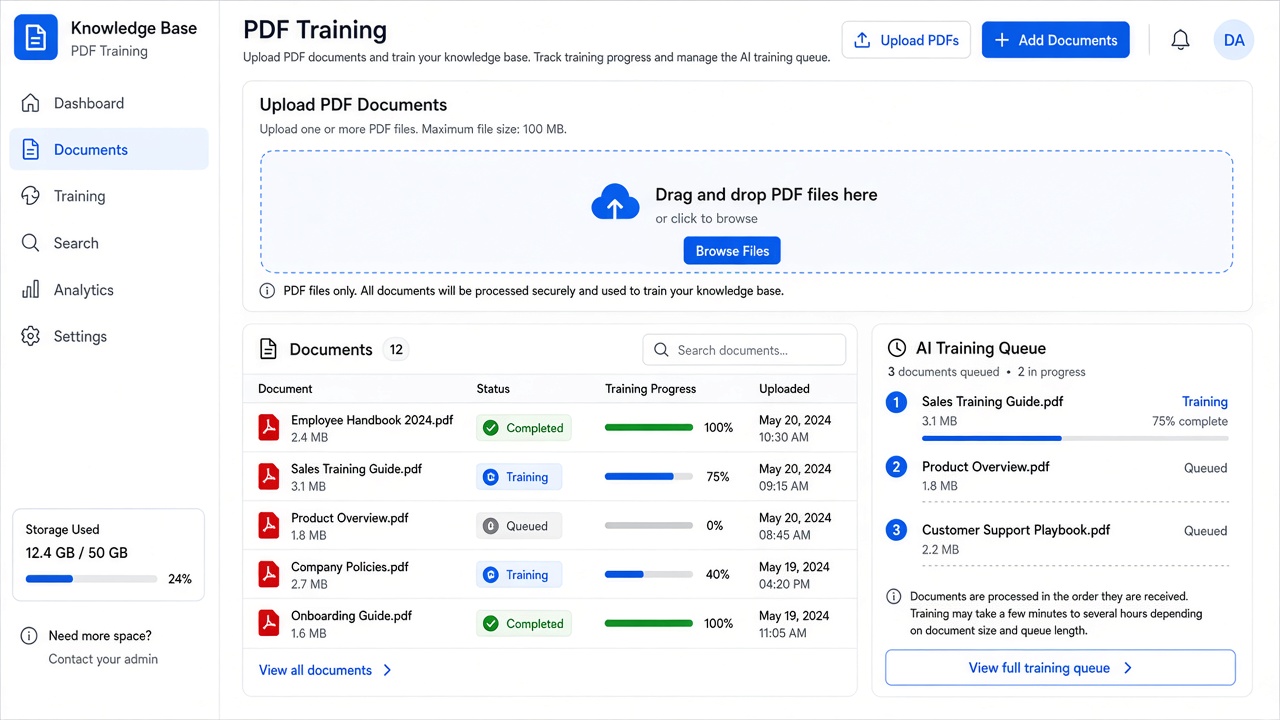1280x720 pixels.
Task: Select Documents in the sidebar
Action: tap(109, 150)
